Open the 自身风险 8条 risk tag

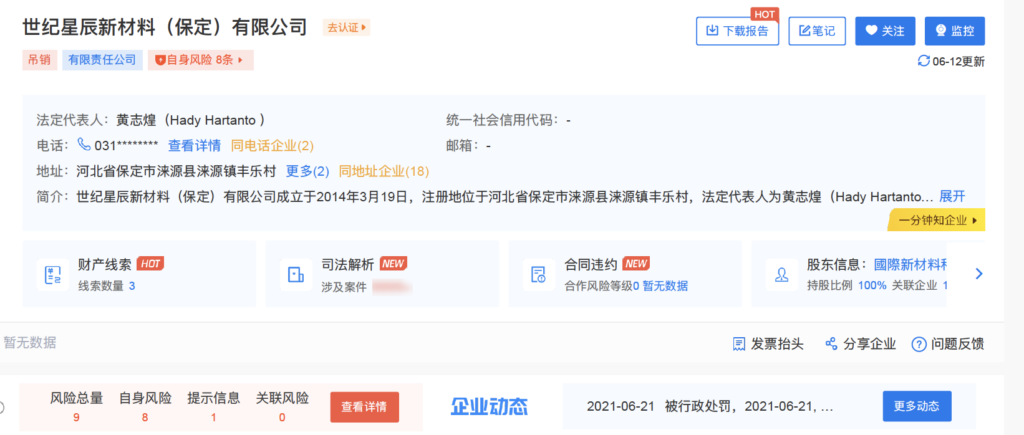pyautogui.click(x=200, y=60)
